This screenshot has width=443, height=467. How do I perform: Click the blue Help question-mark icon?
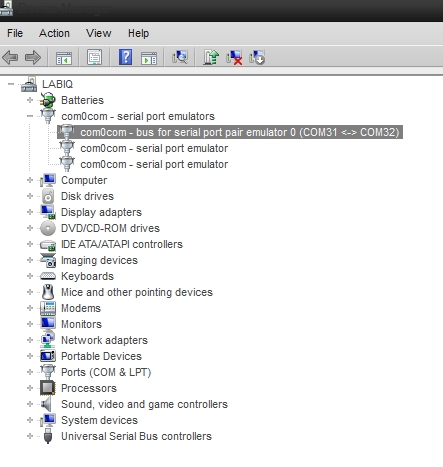(x=126, y=57)
